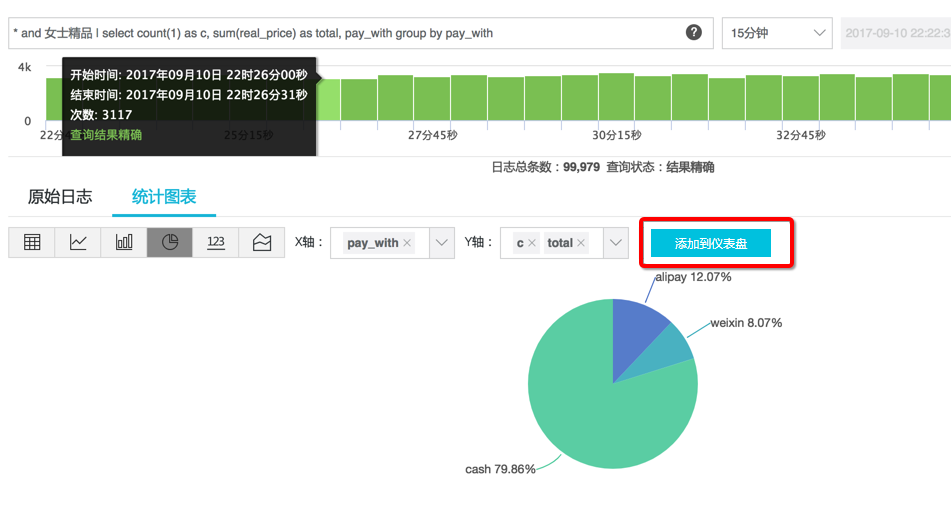Open the query help question-mark icon
The height and width of the screenshot is (514, 951).
(x=694, y=33)
